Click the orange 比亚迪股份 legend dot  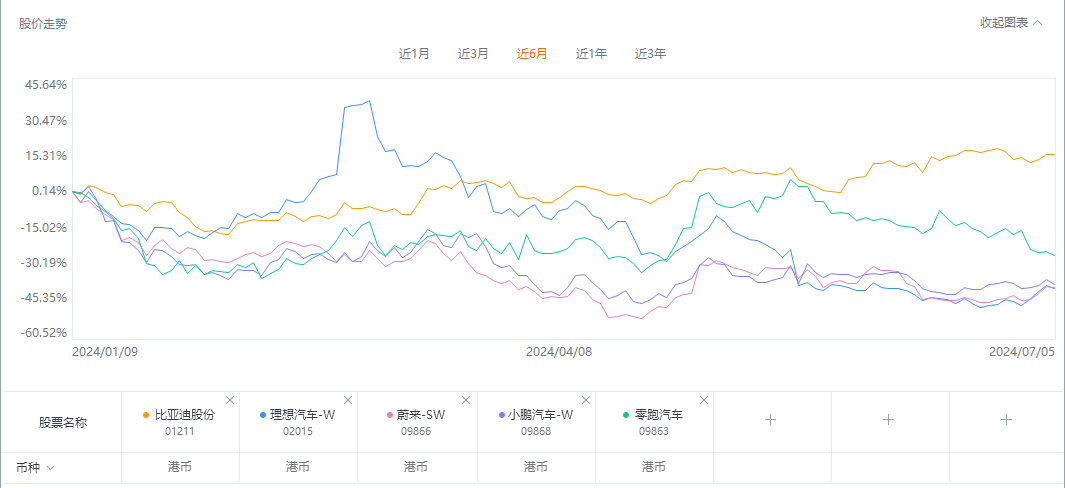[146, 415]
